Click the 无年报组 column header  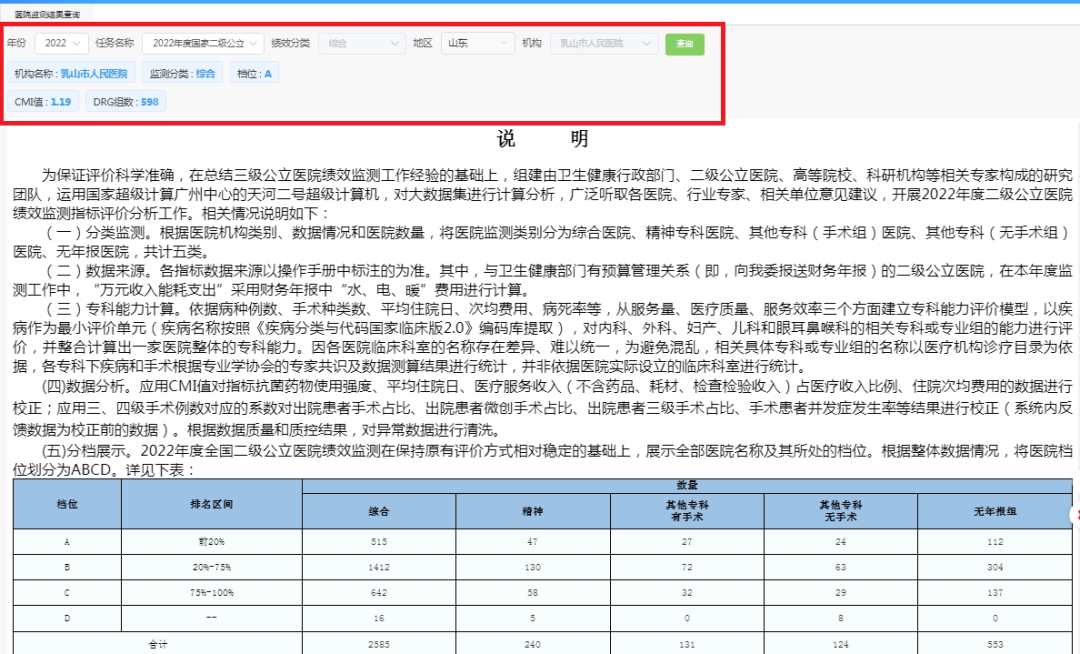point(995,511)
